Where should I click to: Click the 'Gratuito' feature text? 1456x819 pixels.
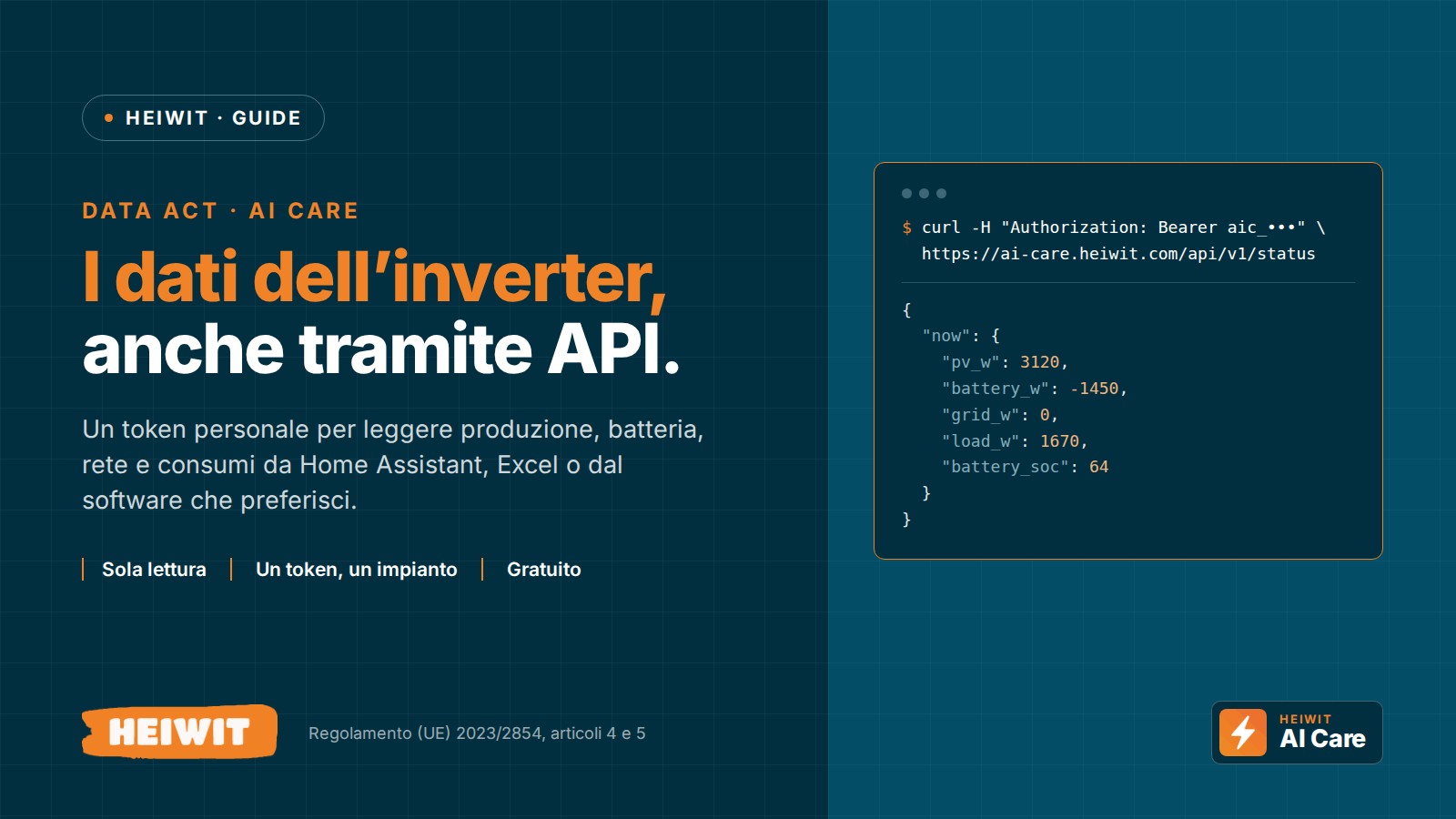[x=544, y=570]
